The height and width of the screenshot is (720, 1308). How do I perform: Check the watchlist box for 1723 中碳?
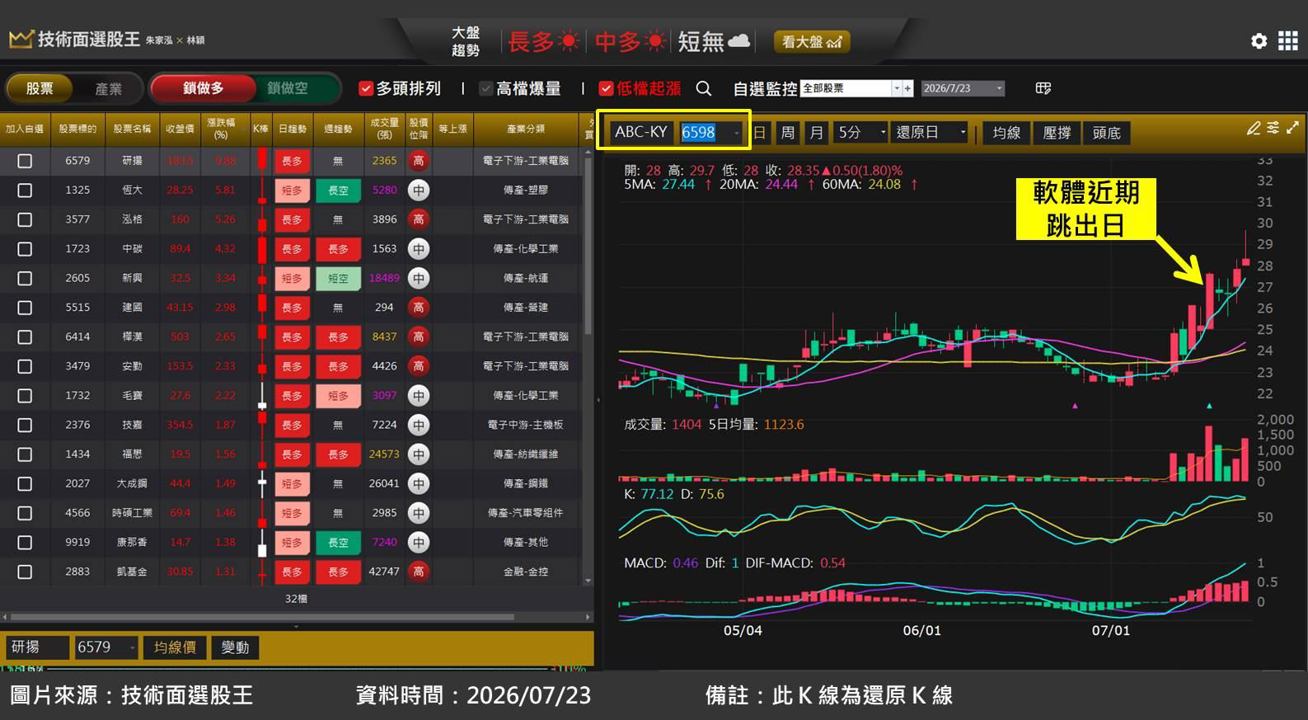[x=25, y=248]
